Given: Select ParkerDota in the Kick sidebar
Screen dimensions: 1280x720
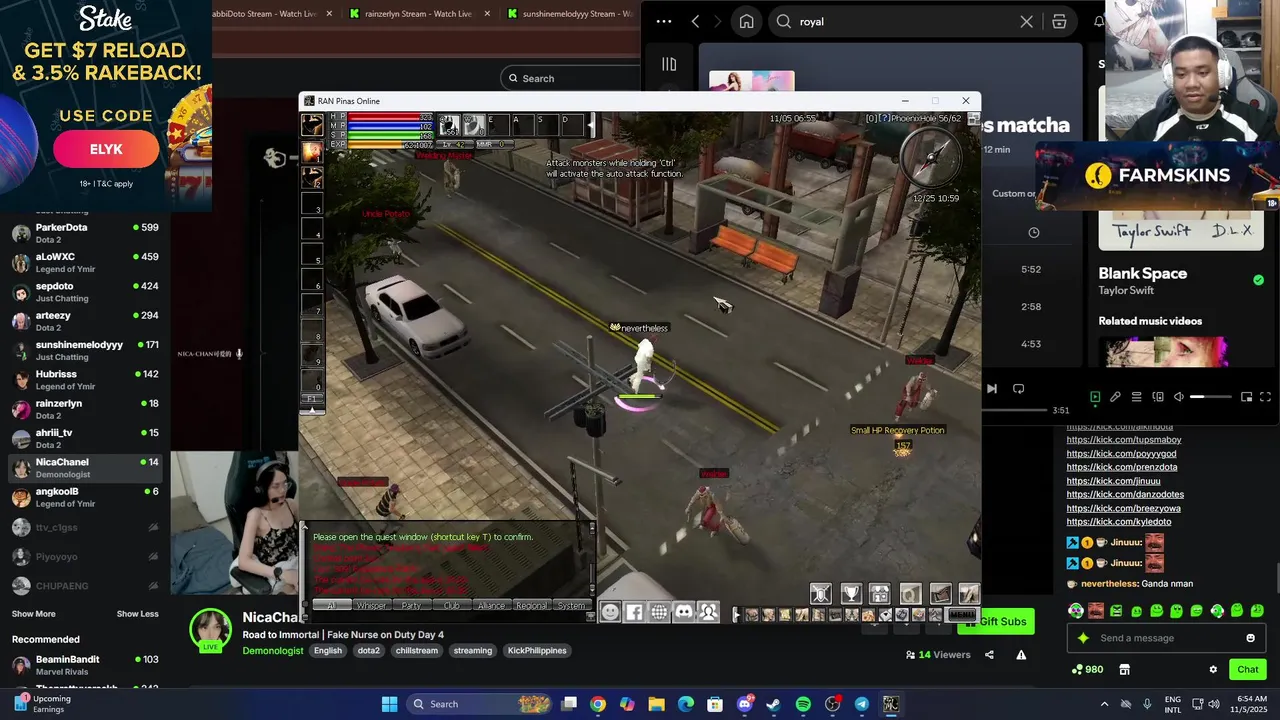Looking at the screenshot, I should pyautogui.click(x=85, y=233).
